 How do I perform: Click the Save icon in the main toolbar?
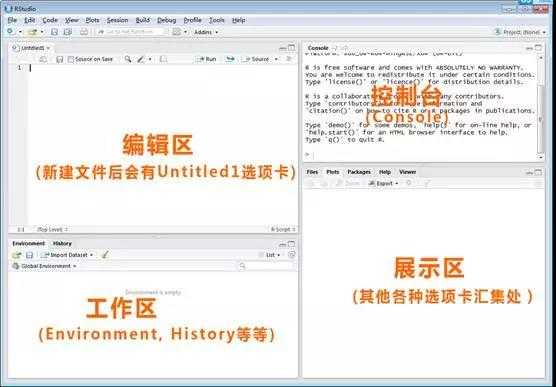54,32
